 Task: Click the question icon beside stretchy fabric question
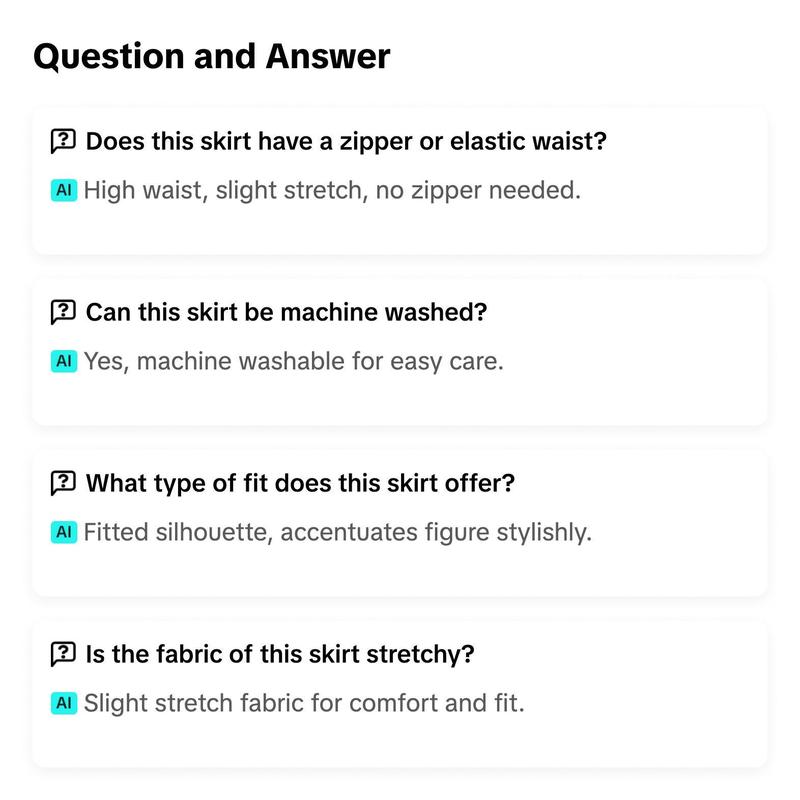click(63, 654)
